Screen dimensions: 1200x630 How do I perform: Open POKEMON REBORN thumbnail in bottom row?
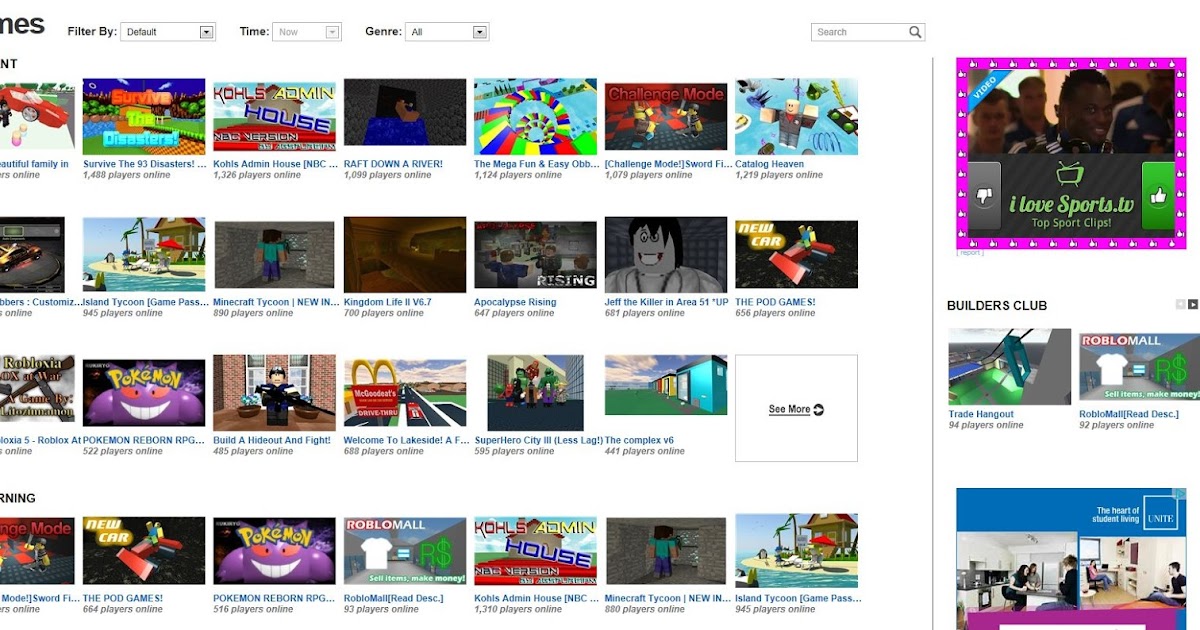point(274,551)
